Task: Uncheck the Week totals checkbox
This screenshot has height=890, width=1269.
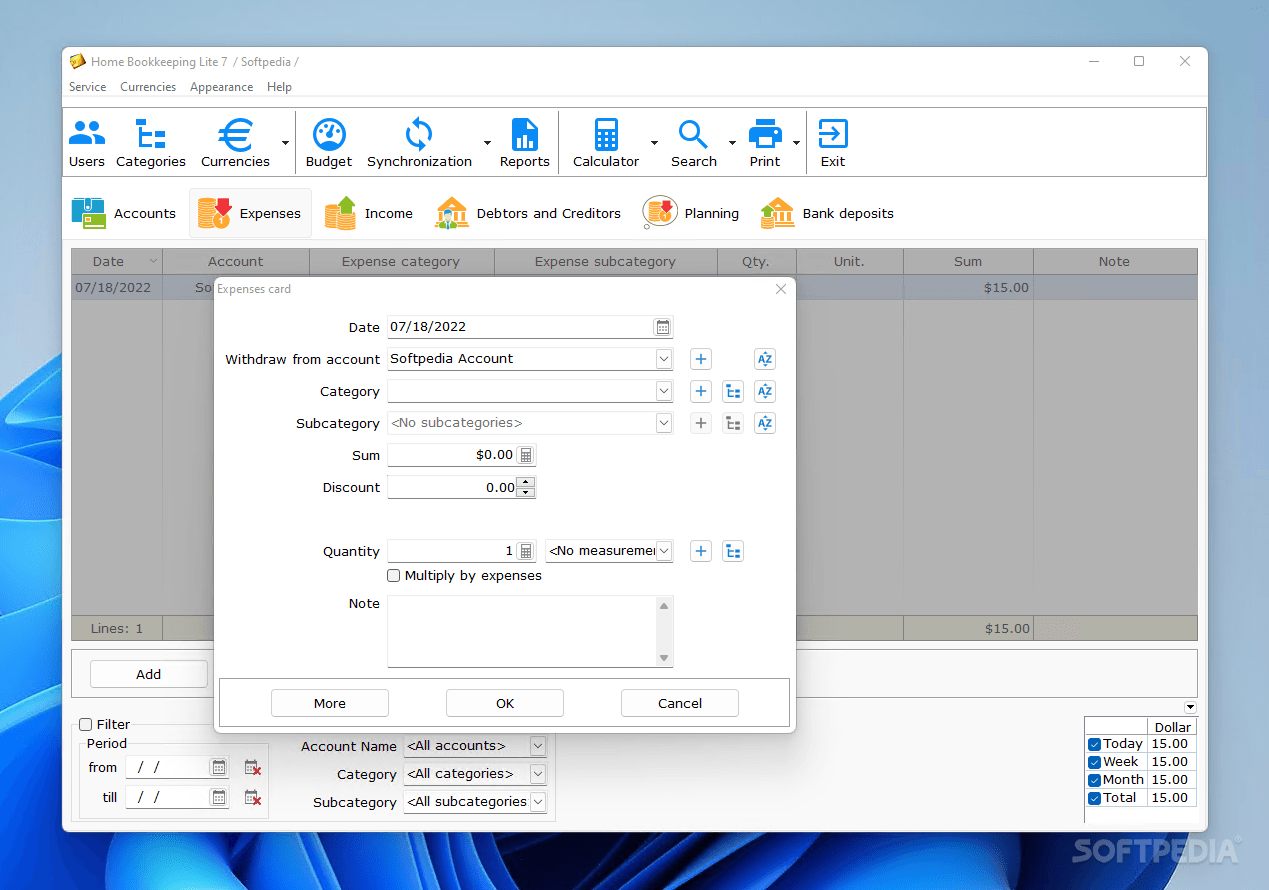Action: coord(1094,762)
